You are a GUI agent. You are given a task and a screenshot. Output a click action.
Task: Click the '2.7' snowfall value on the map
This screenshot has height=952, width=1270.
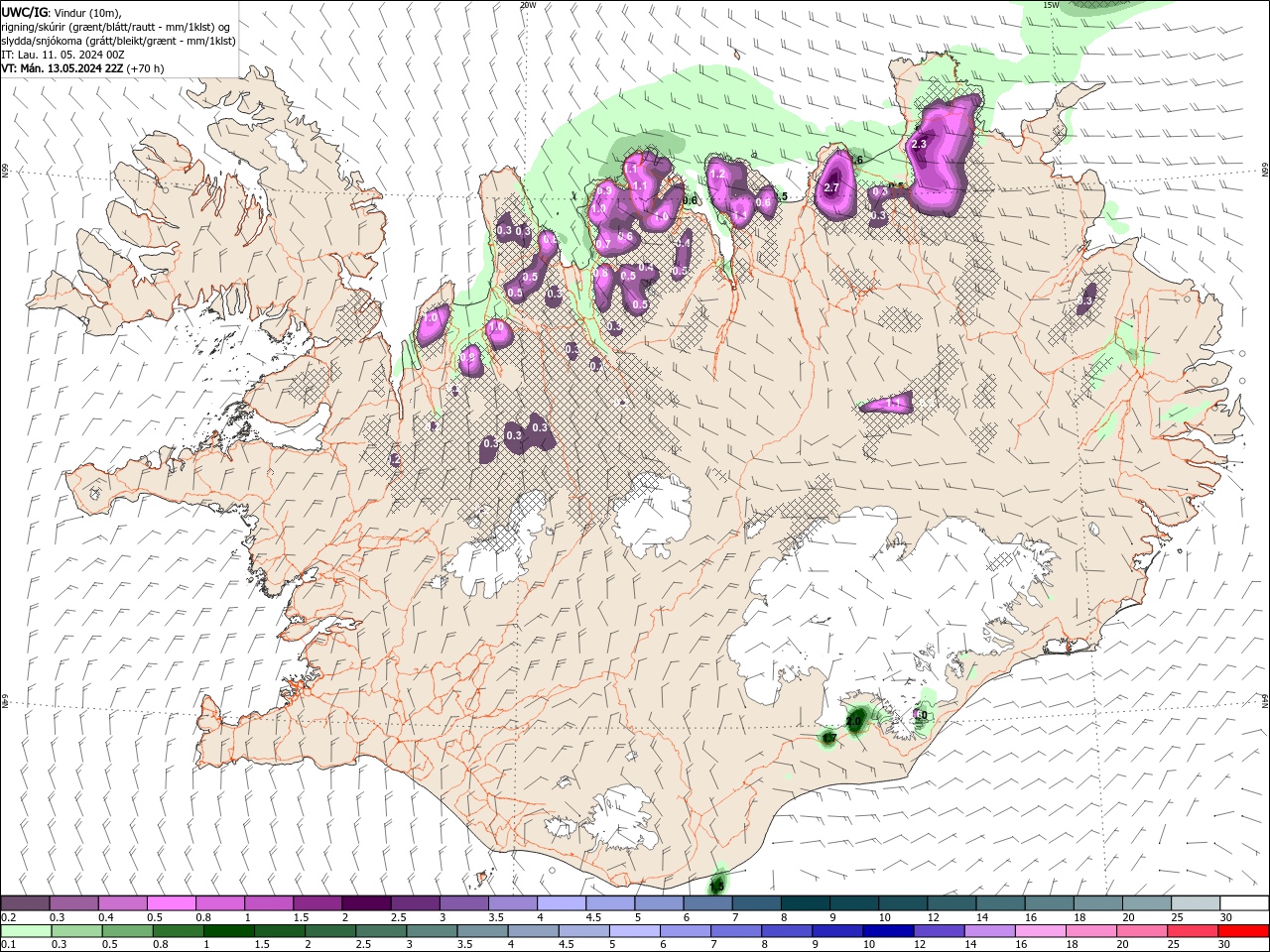831,187
